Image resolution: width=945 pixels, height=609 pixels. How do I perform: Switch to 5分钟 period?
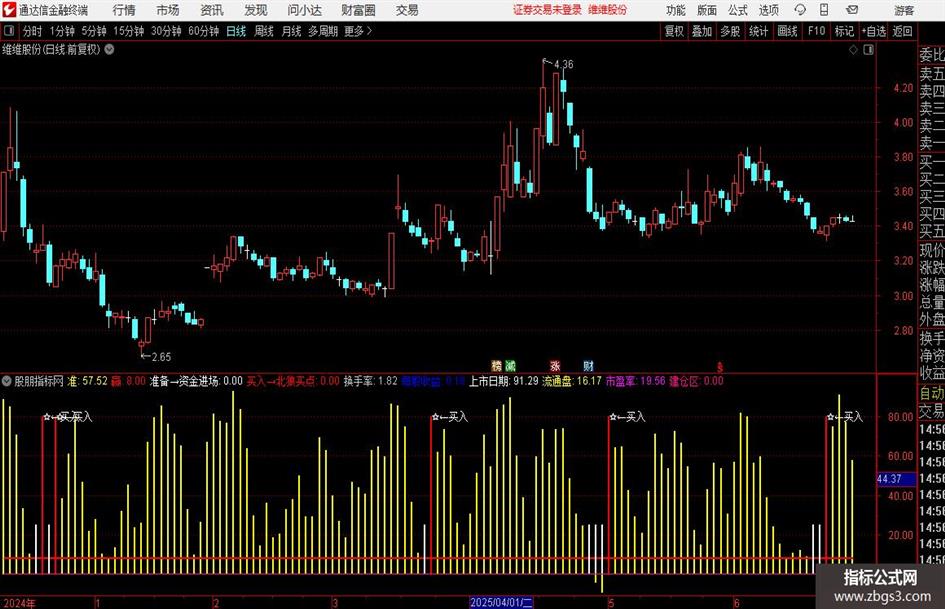93,31
